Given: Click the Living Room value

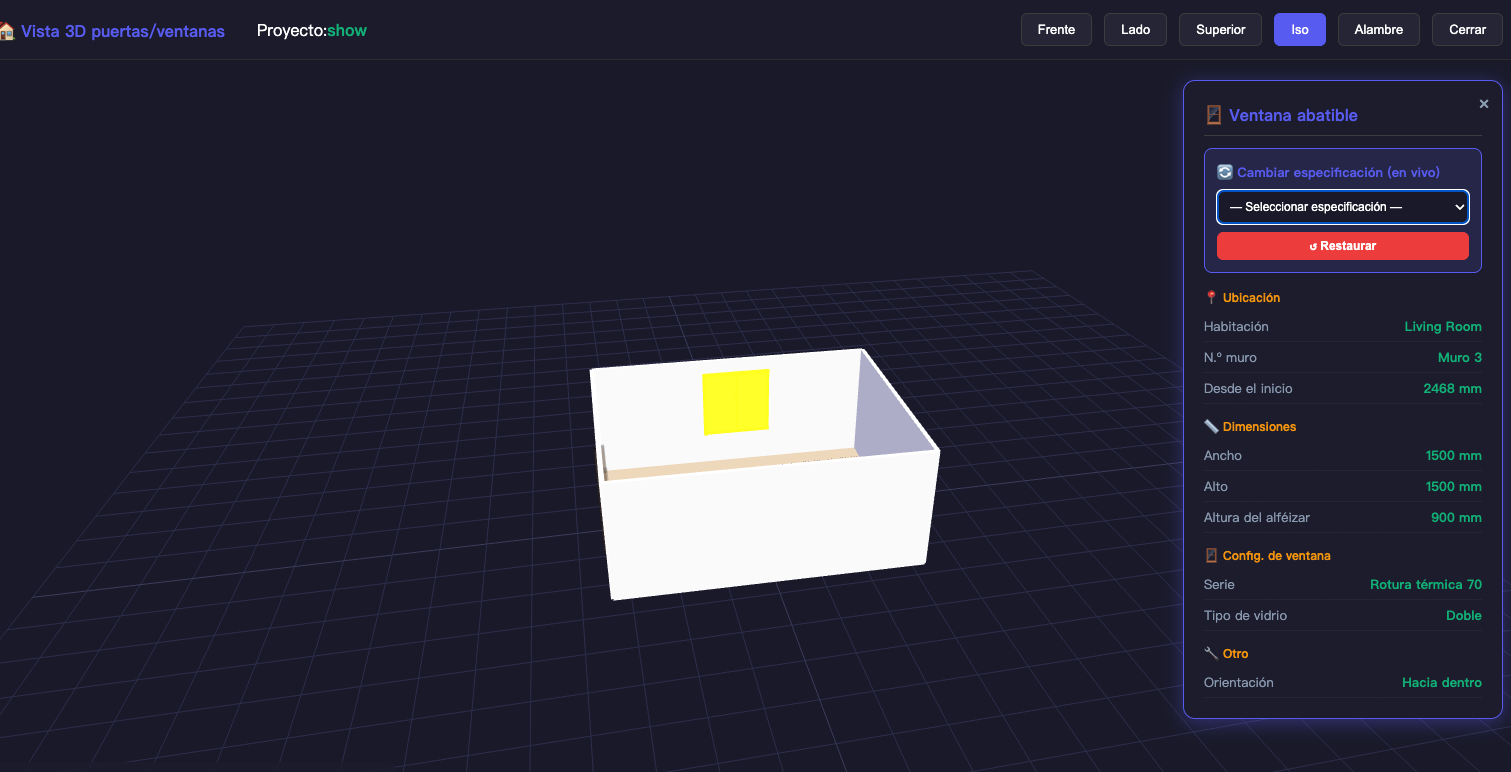Looking at the screenshot, I should (x=1443, y=327).
